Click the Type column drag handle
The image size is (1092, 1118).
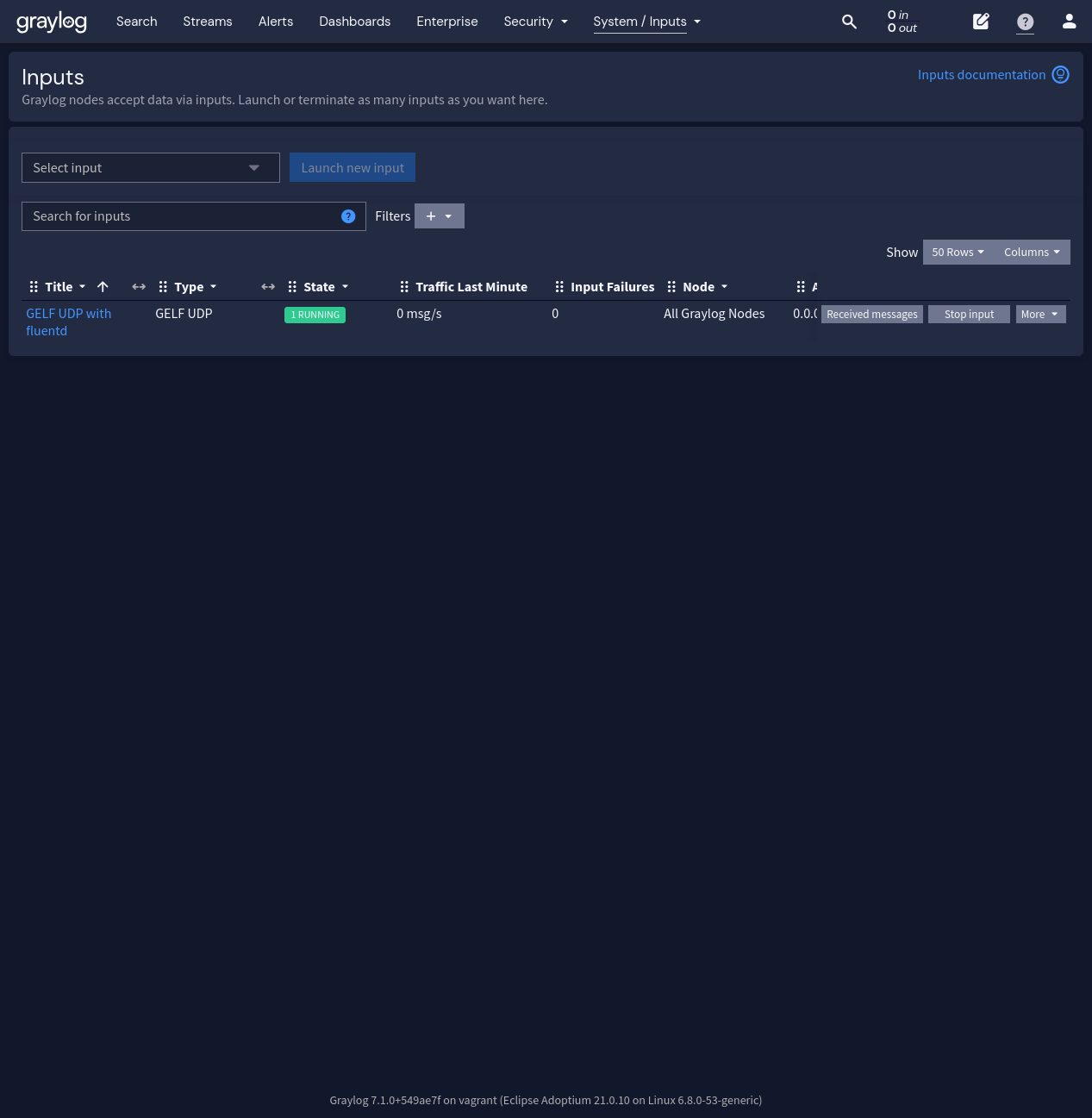tap(163, 287)
